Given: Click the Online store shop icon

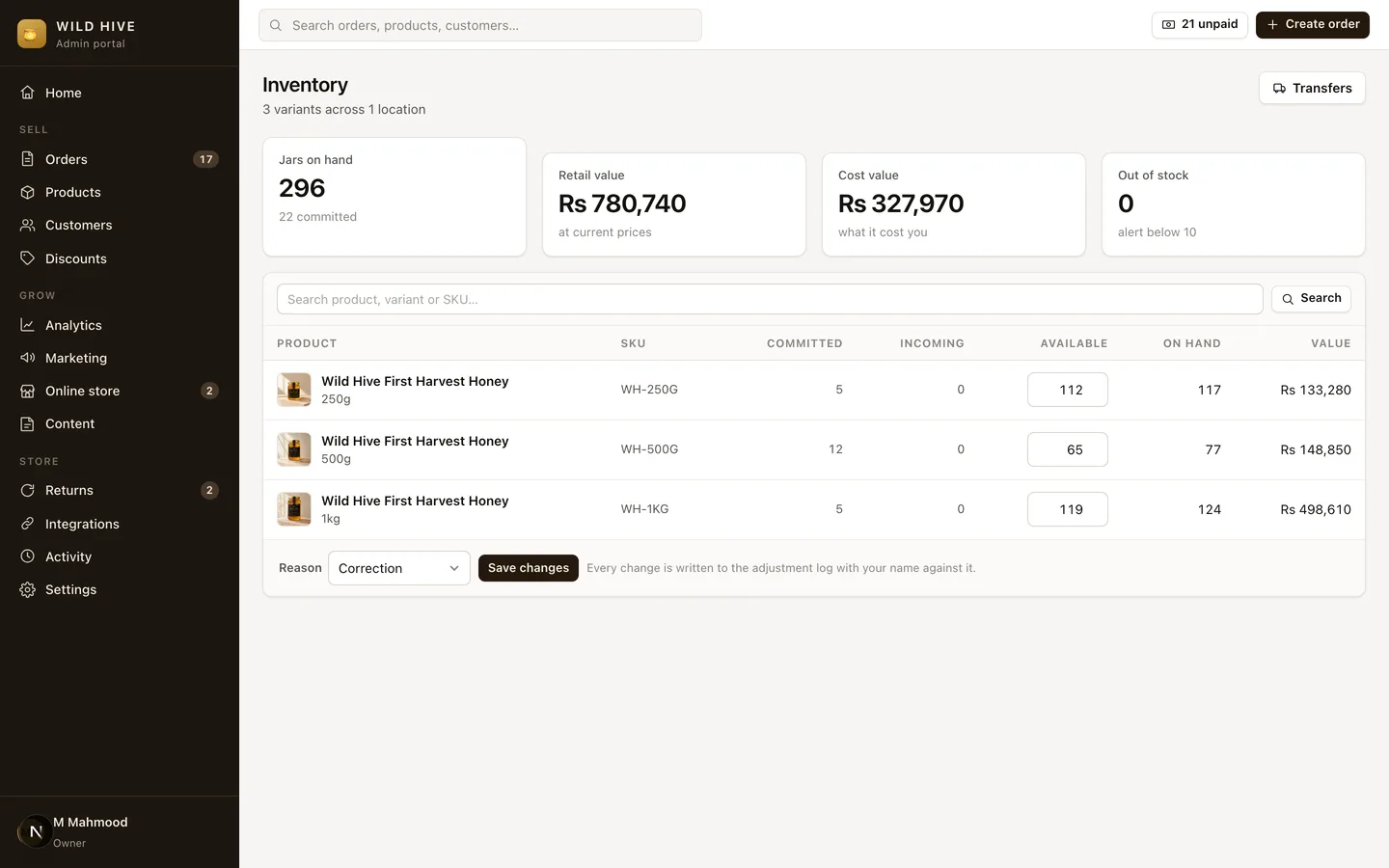Looking at the screenshot, I should coord(28,391).
